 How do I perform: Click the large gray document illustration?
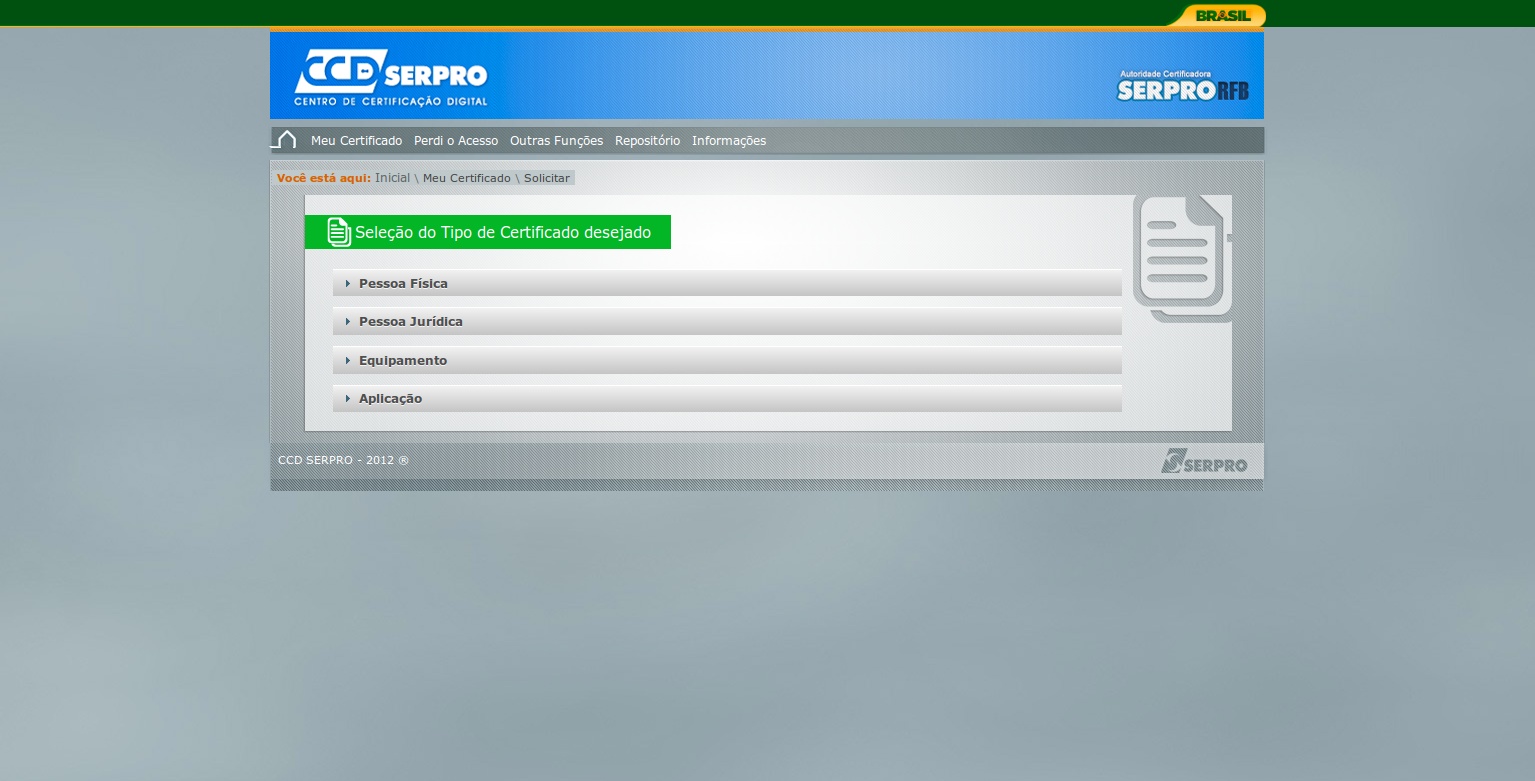tap(1182, 258)
